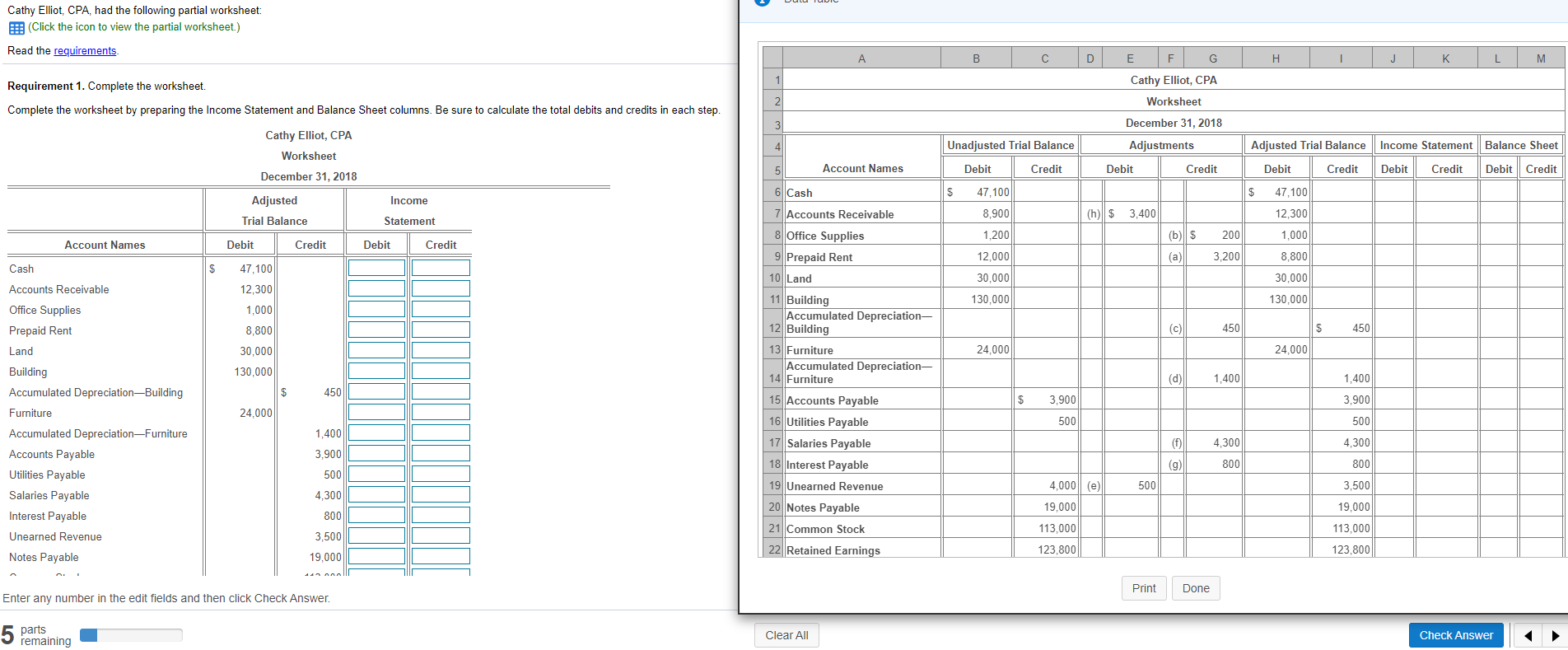Select Building Income Statement debit input
Viewport: 1568px width, 650px height.
(376, 371)
